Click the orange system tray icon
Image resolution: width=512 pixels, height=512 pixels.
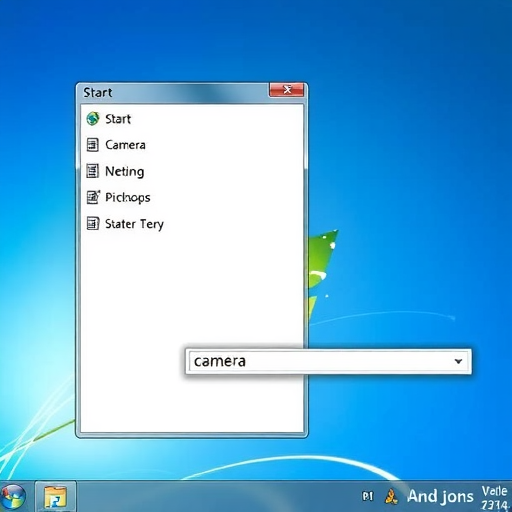391,497
